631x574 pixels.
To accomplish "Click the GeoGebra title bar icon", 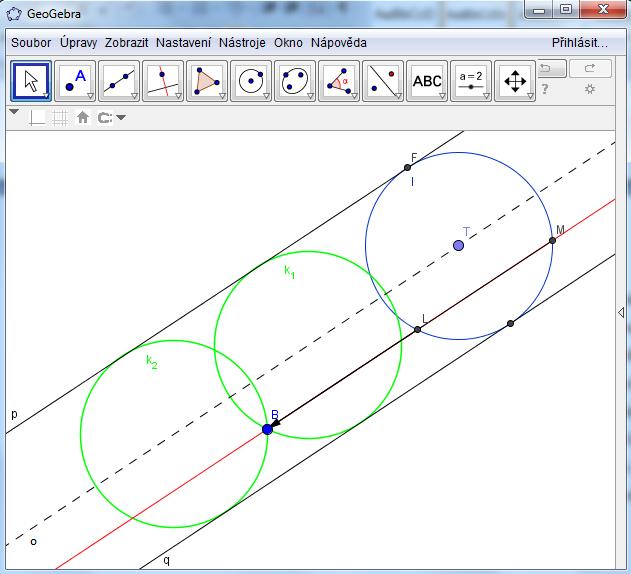I will [14, 14].
